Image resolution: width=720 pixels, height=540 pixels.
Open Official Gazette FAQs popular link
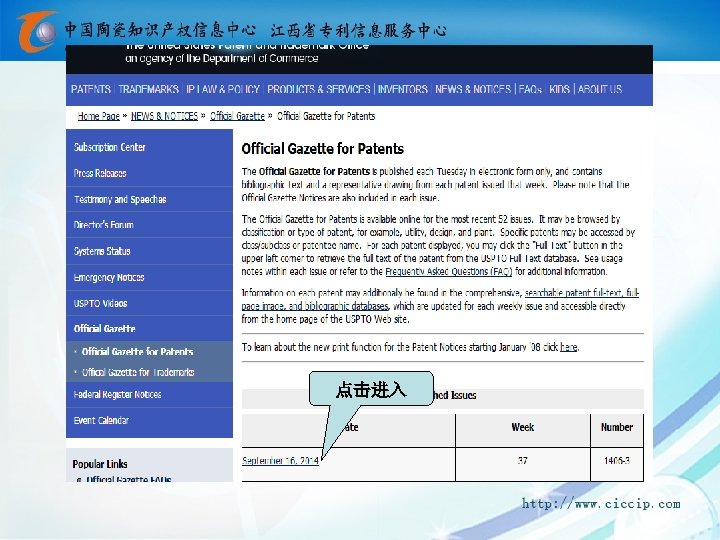(x=129, y=479)
